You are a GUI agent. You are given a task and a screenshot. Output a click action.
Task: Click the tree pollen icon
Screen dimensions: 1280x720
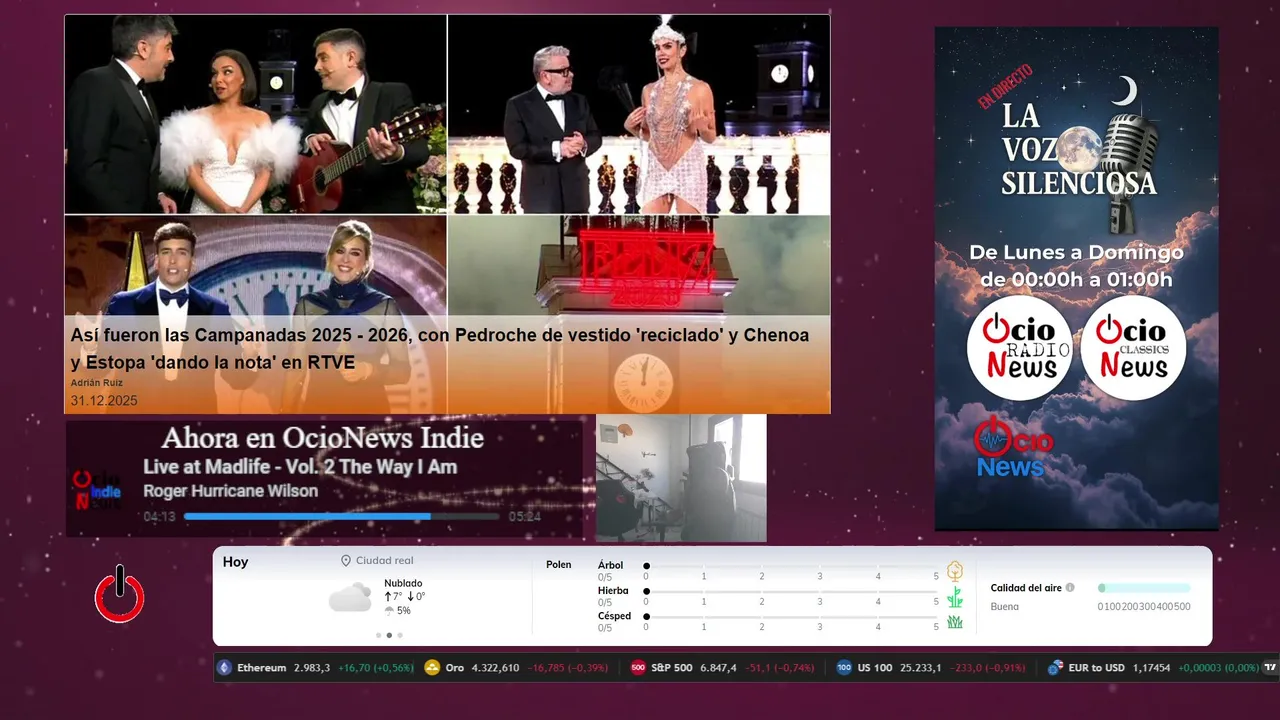(955, 571)
